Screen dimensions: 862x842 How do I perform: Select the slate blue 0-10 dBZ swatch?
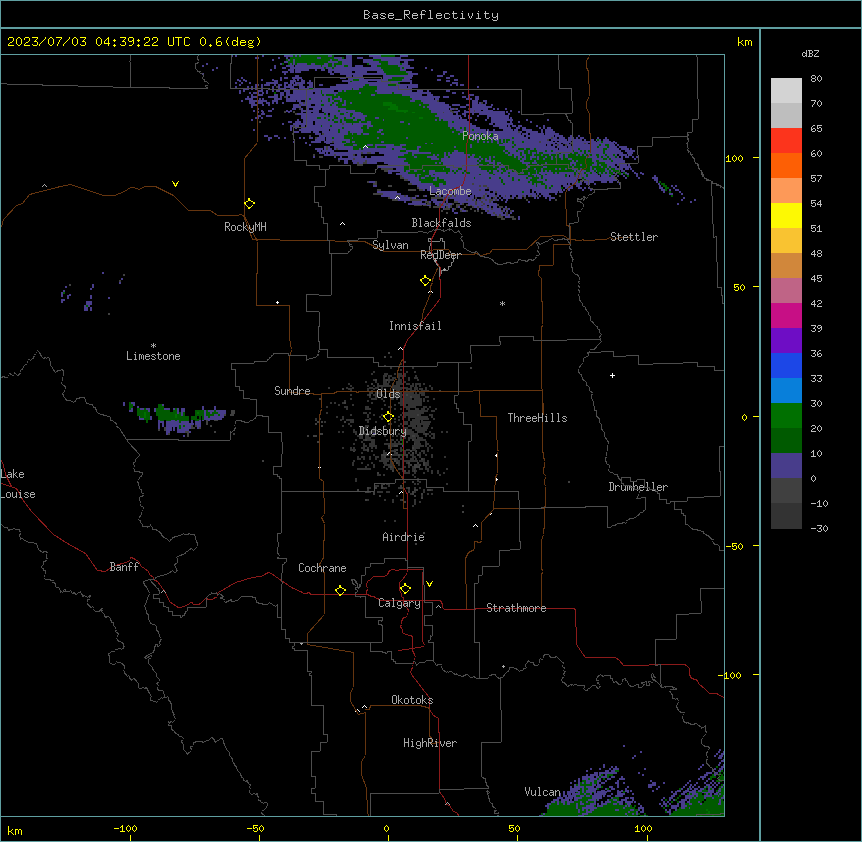point(786,466)
